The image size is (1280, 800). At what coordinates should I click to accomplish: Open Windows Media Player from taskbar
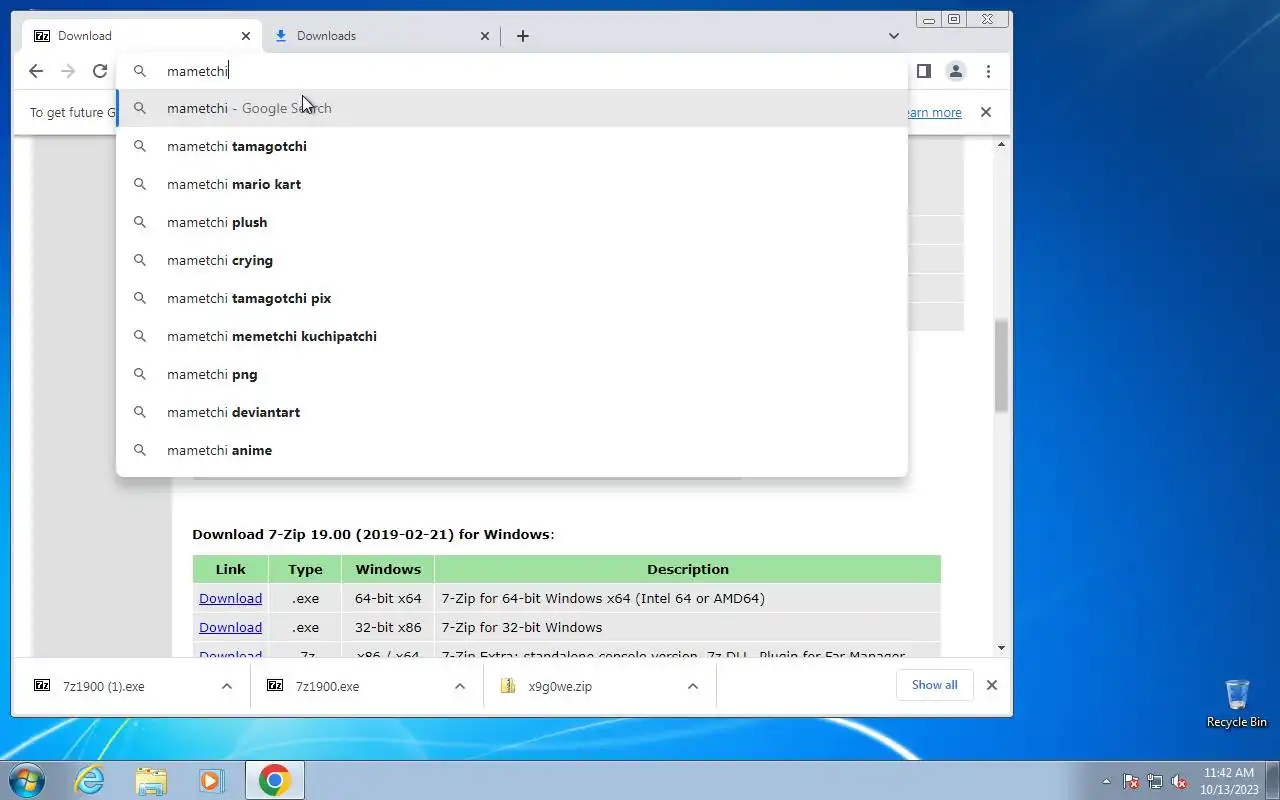click(x=211, y=780)
